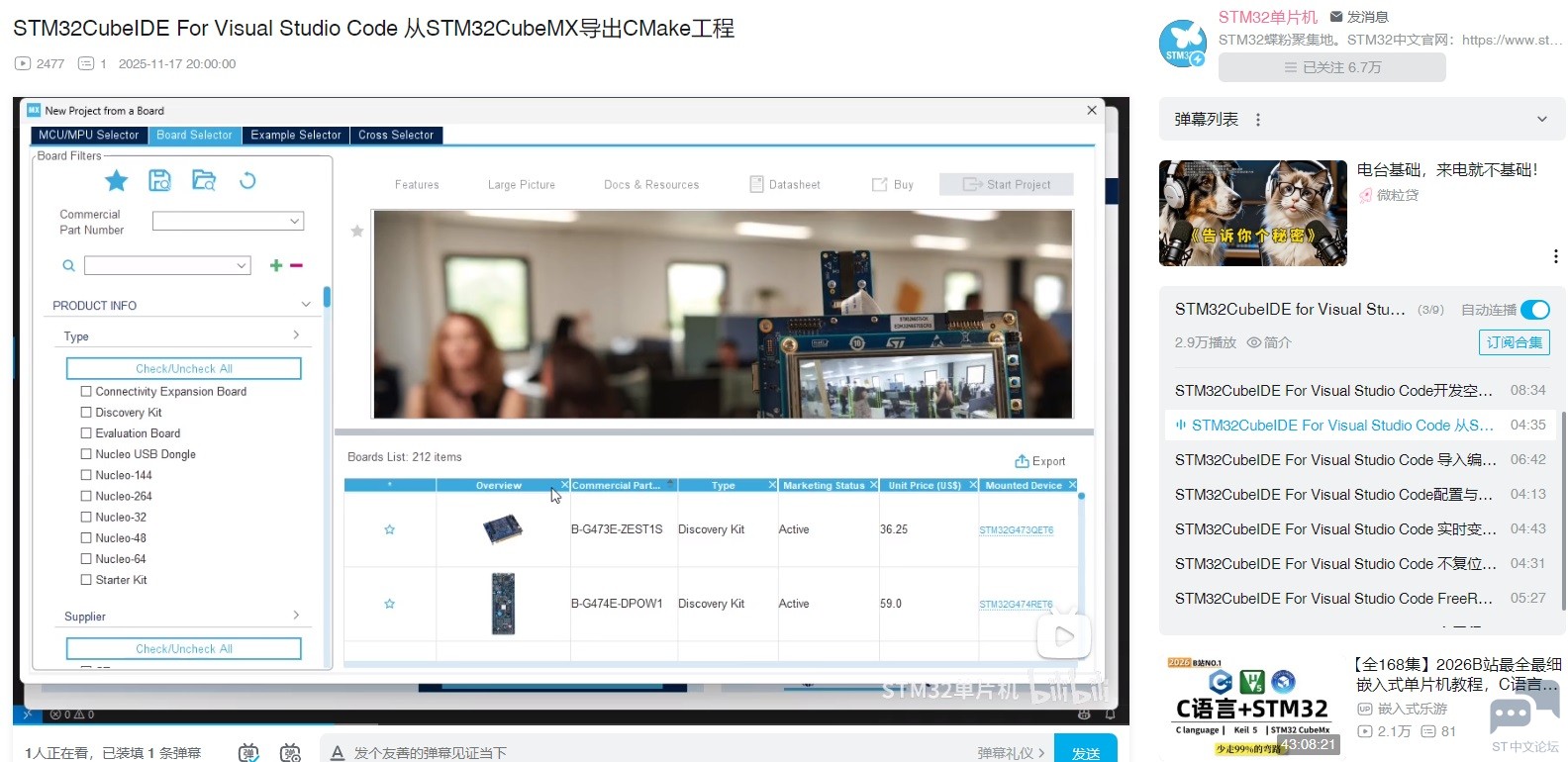
Task: Click the blue star favorites filter icon
Action: pos(117,180)
